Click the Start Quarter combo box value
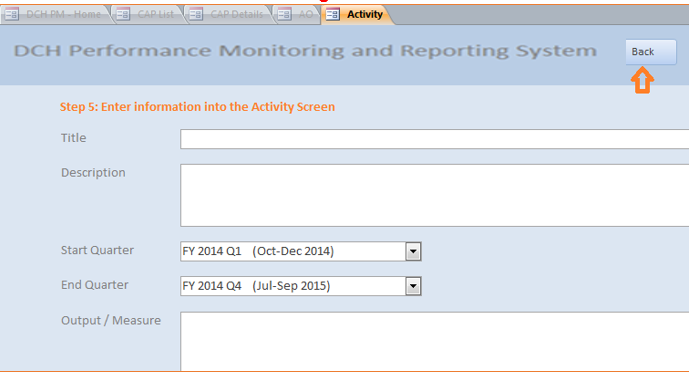 [293, 251]
